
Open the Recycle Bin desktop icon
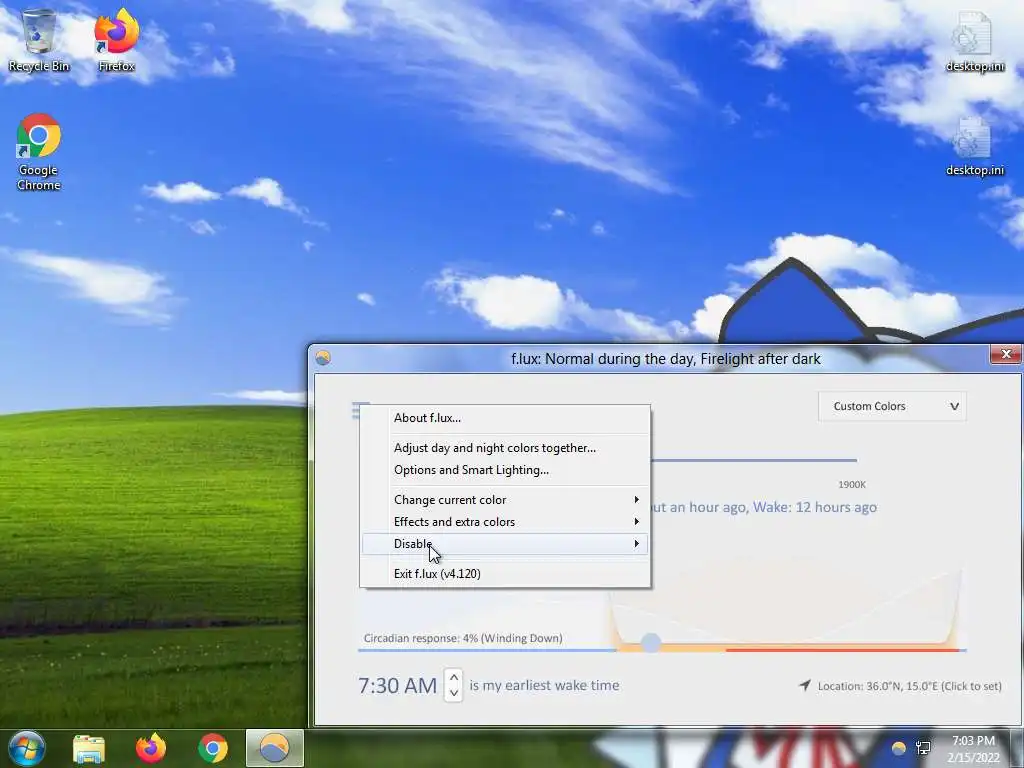point(39,40)
